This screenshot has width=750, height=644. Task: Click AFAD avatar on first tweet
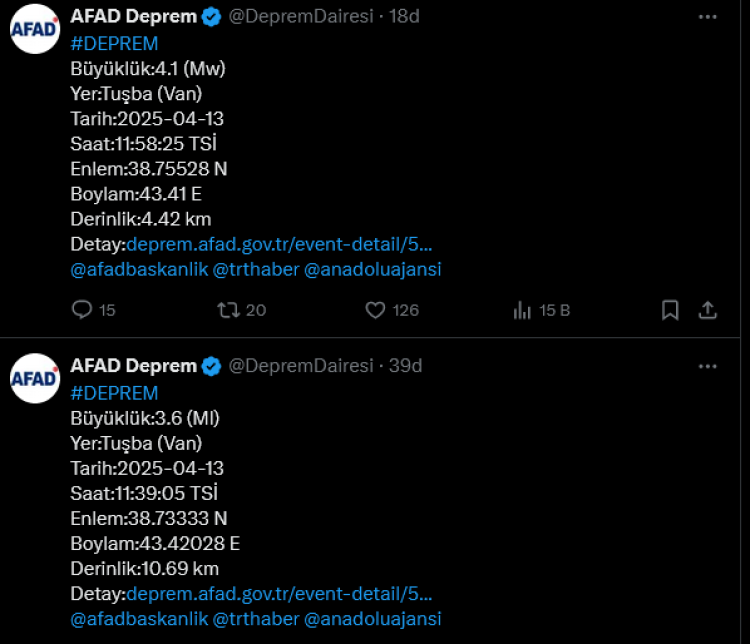point(35,29)
